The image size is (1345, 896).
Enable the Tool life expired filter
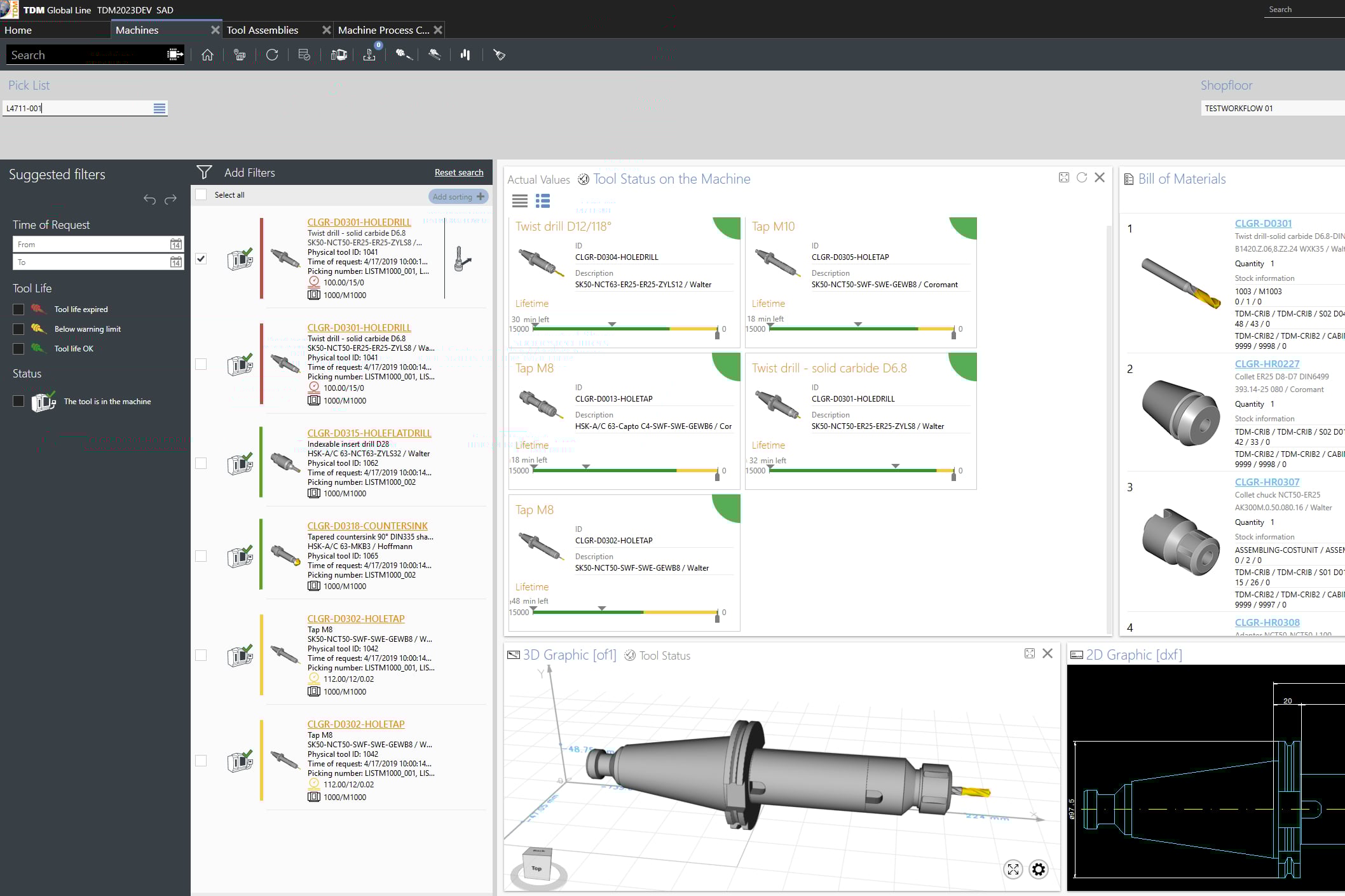click(x=18, y=309)
